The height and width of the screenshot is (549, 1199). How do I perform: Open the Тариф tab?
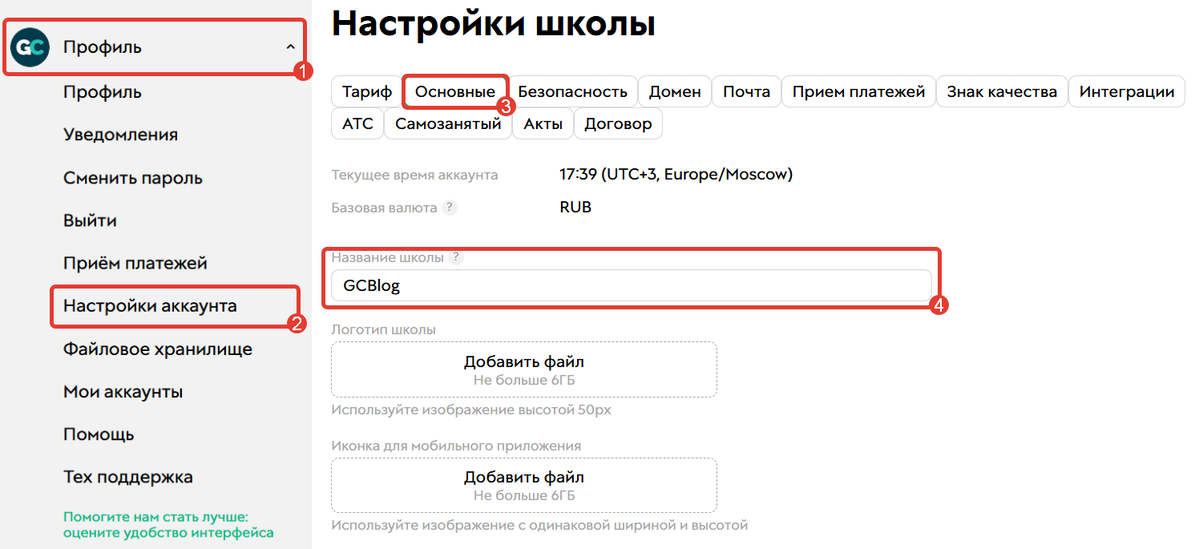366,92
